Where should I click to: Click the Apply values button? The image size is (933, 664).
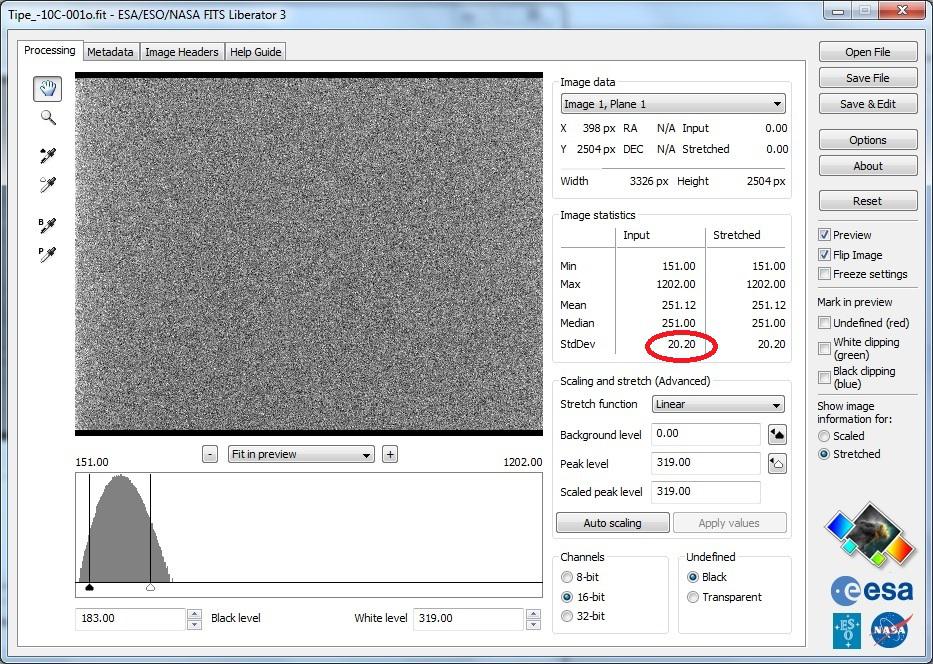(x=730, y=523)
